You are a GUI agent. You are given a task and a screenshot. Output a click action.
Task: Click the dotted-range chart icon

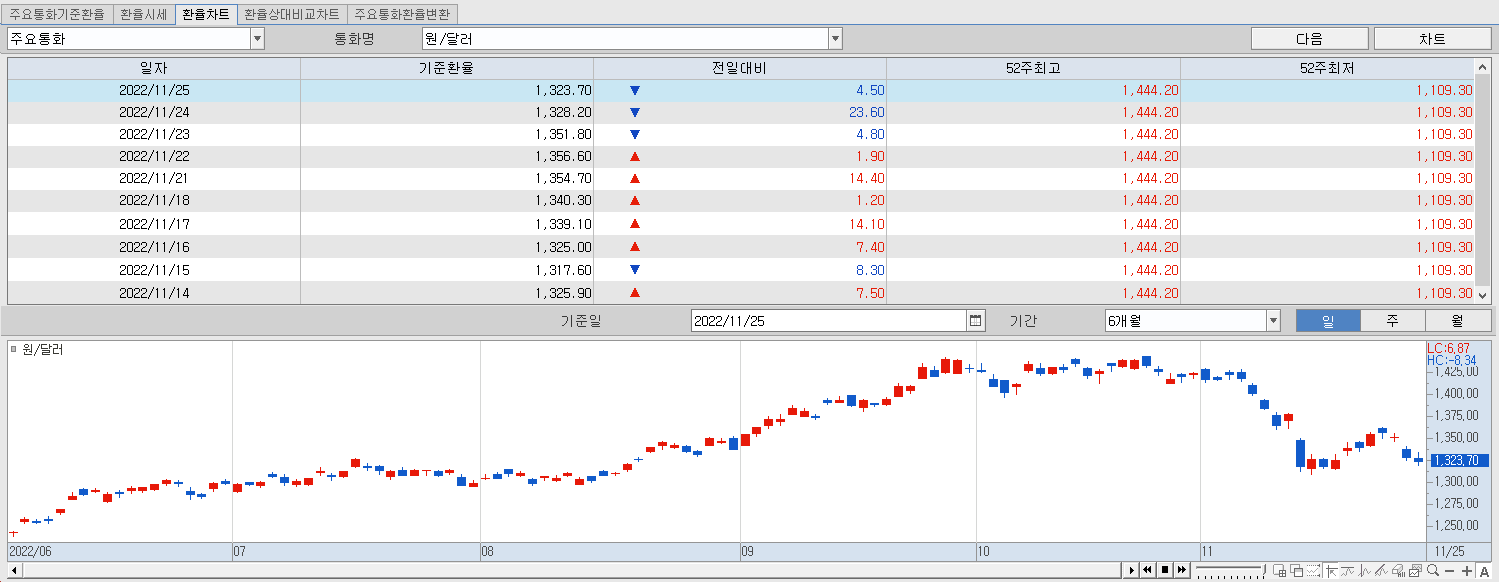pos(1313,570)
